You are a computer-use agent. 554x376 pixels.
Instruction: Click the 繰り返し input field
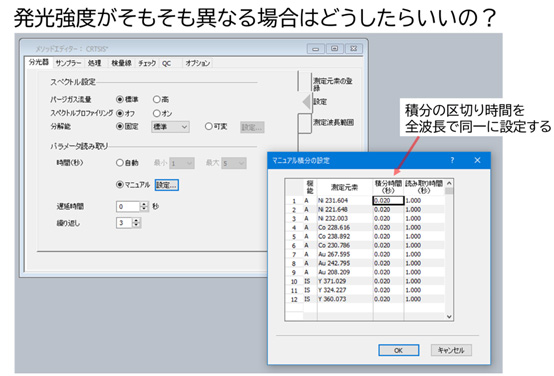[x=124, y=223]
